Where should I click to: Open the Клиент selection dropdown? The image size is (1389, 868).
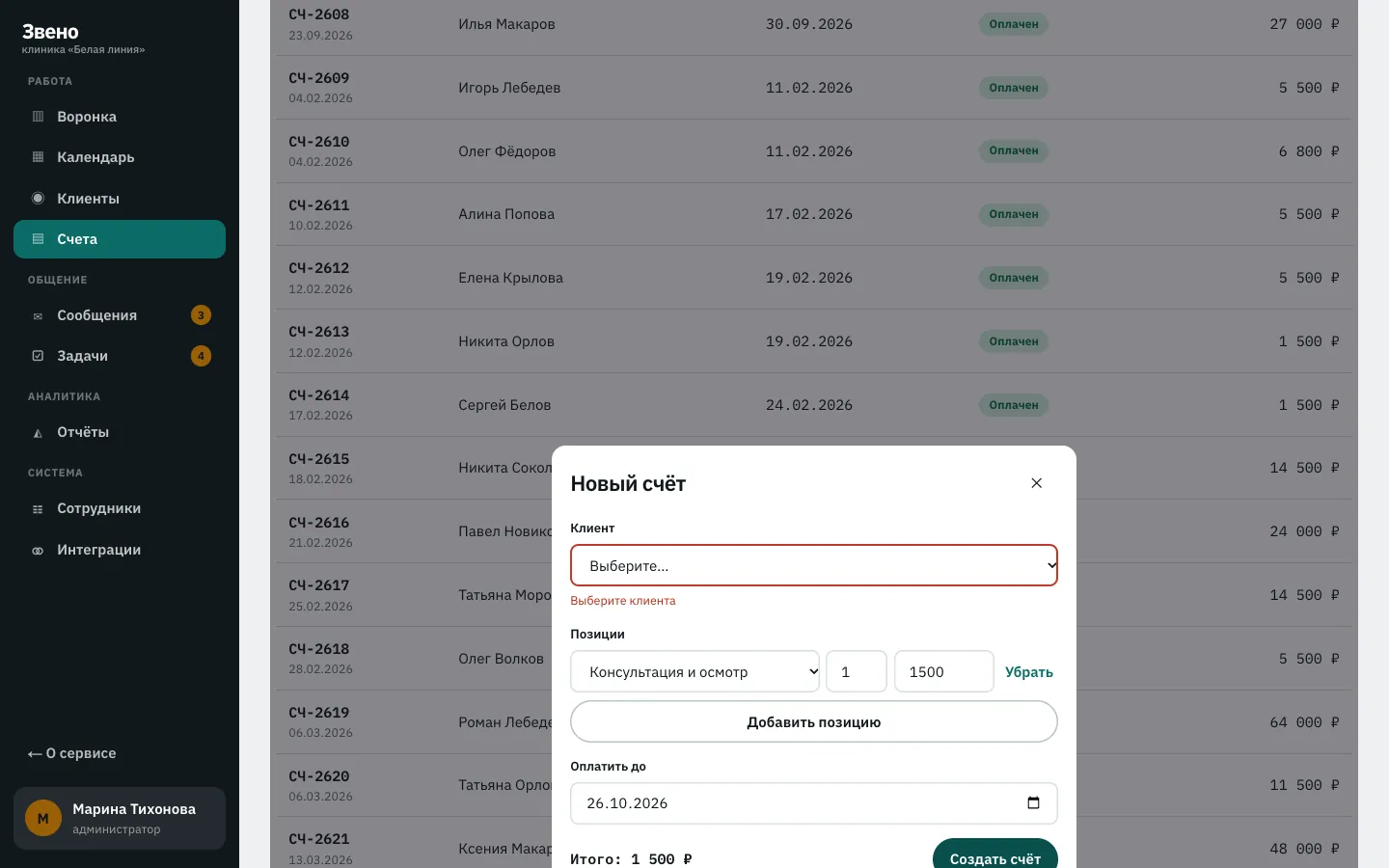click(x=814, y=565)
